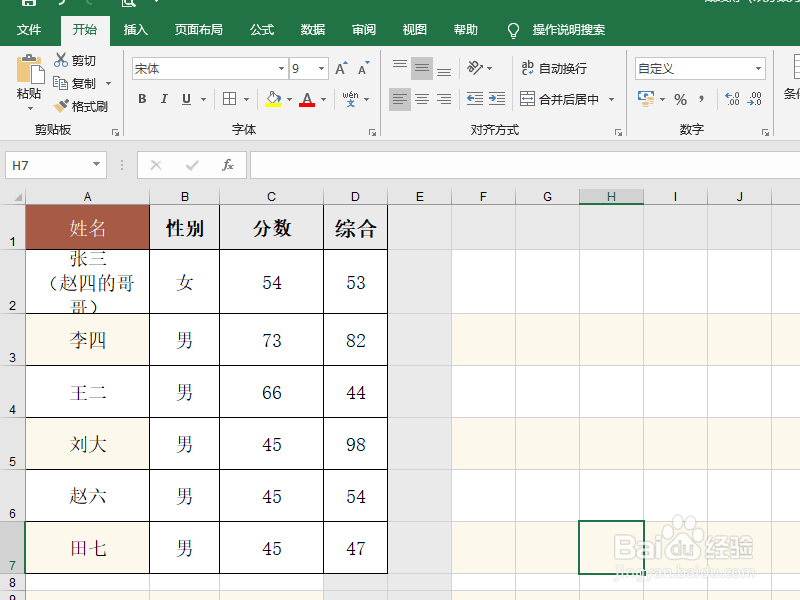Switch to the 插入 ribbon tab
The width and height of the screenshot is (800, 600).
coord(135,30)
